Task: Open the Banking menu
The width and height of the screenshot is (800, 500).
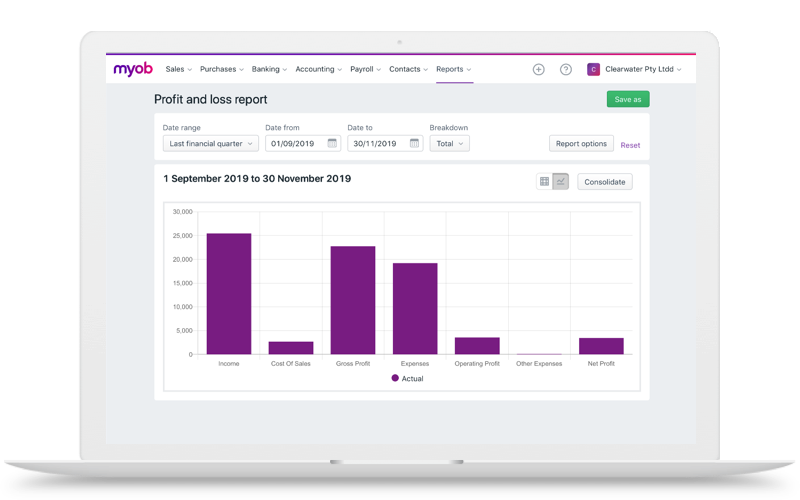Action: pos(269,69)
